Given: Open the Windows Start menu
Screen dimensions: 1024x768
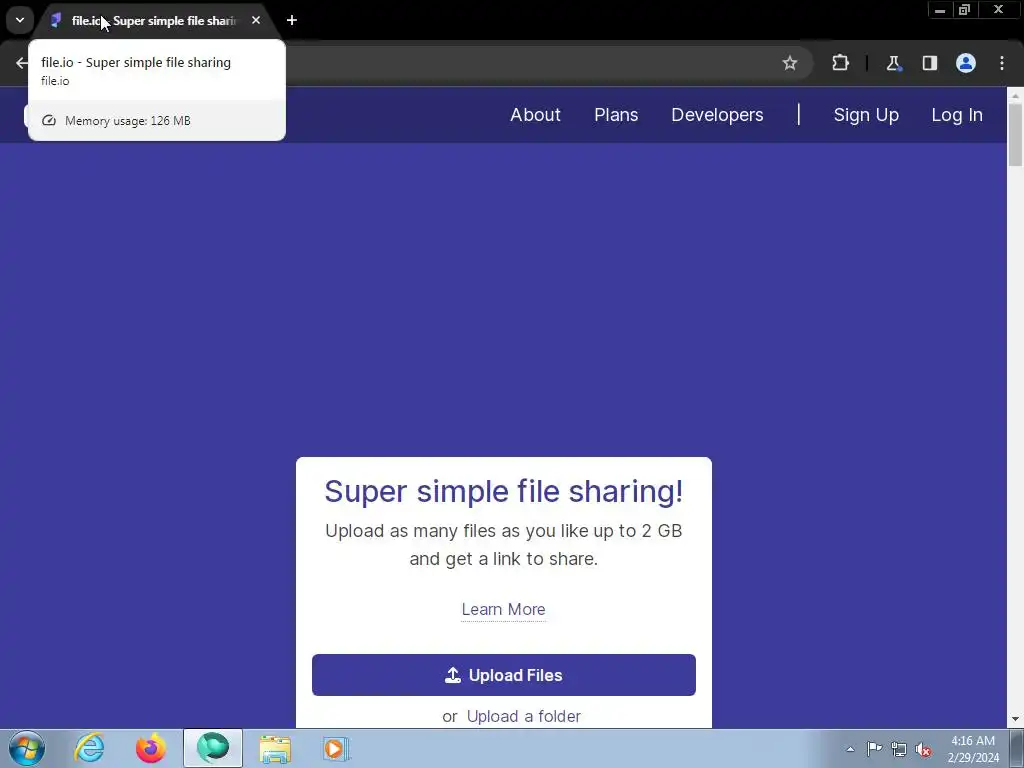Looking at the screenshot, I should (27, 748).
